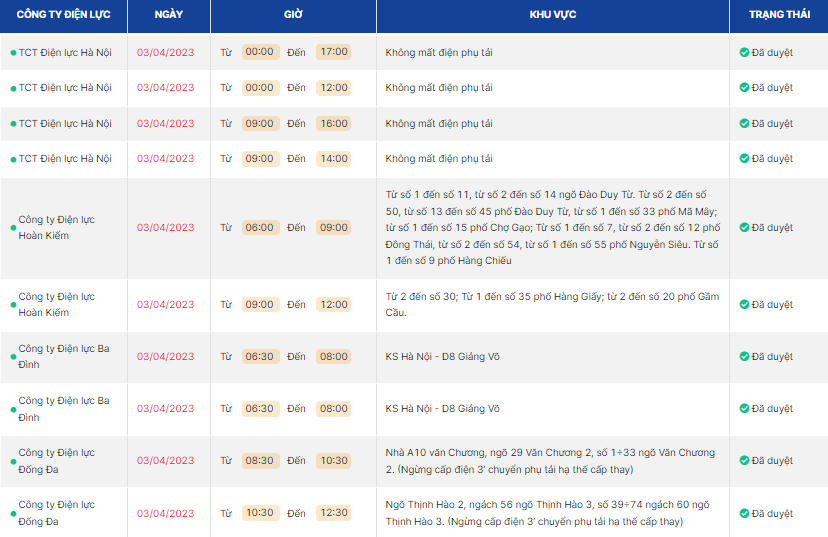This screenshot has width=828, height=537.
Task: Click the KHU VỰC column header
Action: (552, 15)
